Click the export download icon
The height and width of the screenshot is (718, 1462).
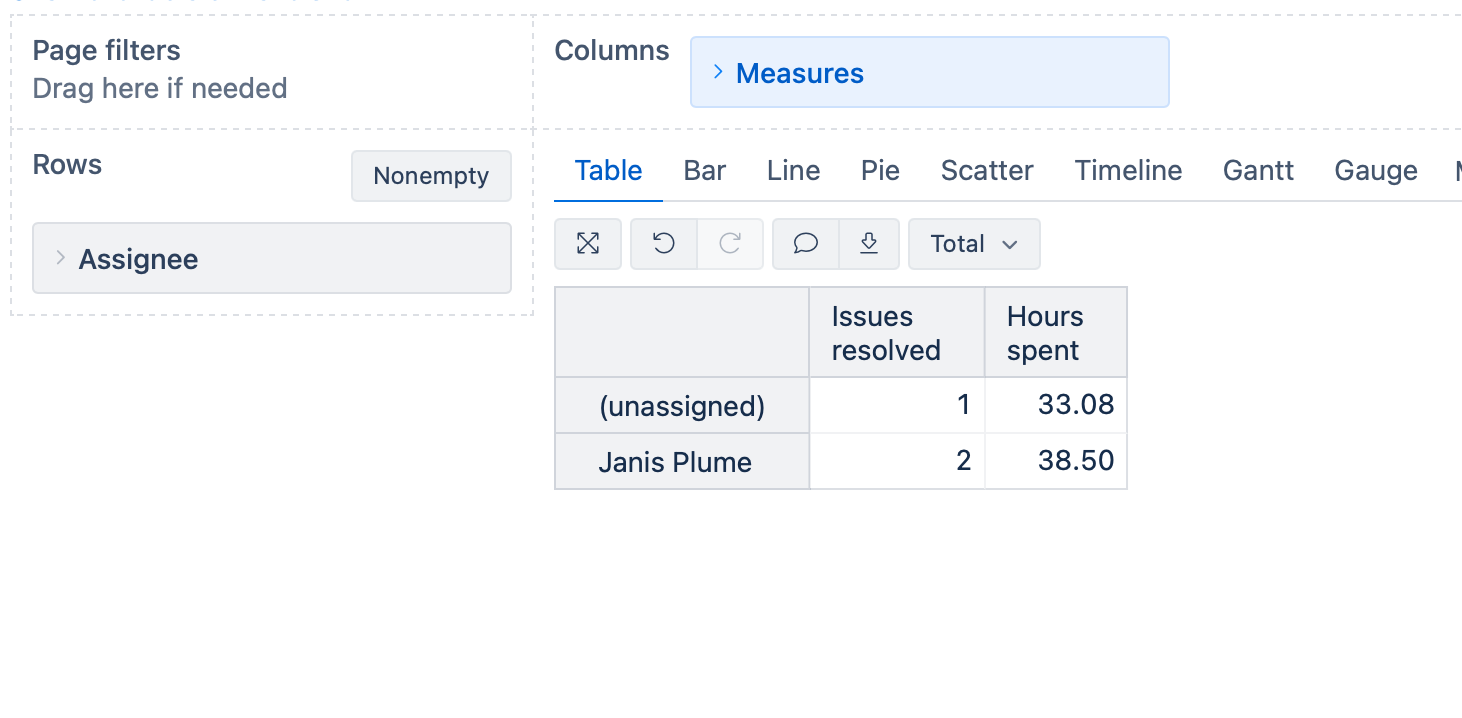869,244
